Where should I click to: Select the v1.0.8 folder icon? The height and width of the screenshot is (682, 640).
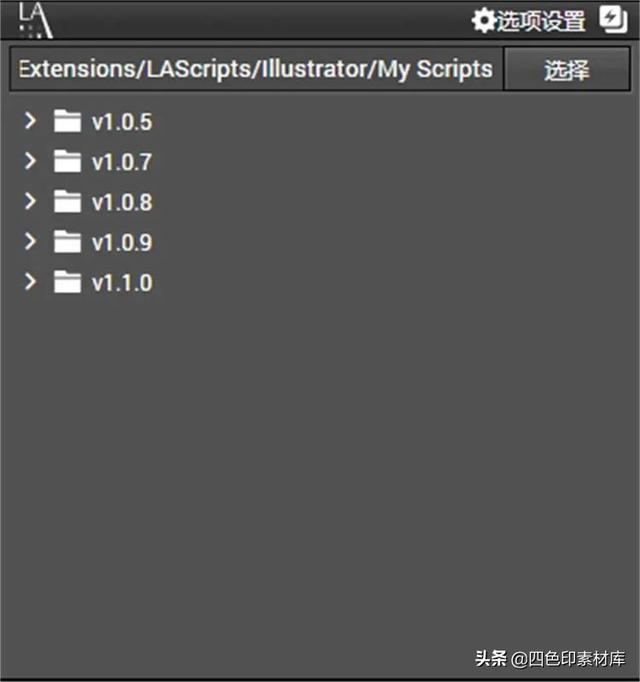pos(67,201)
